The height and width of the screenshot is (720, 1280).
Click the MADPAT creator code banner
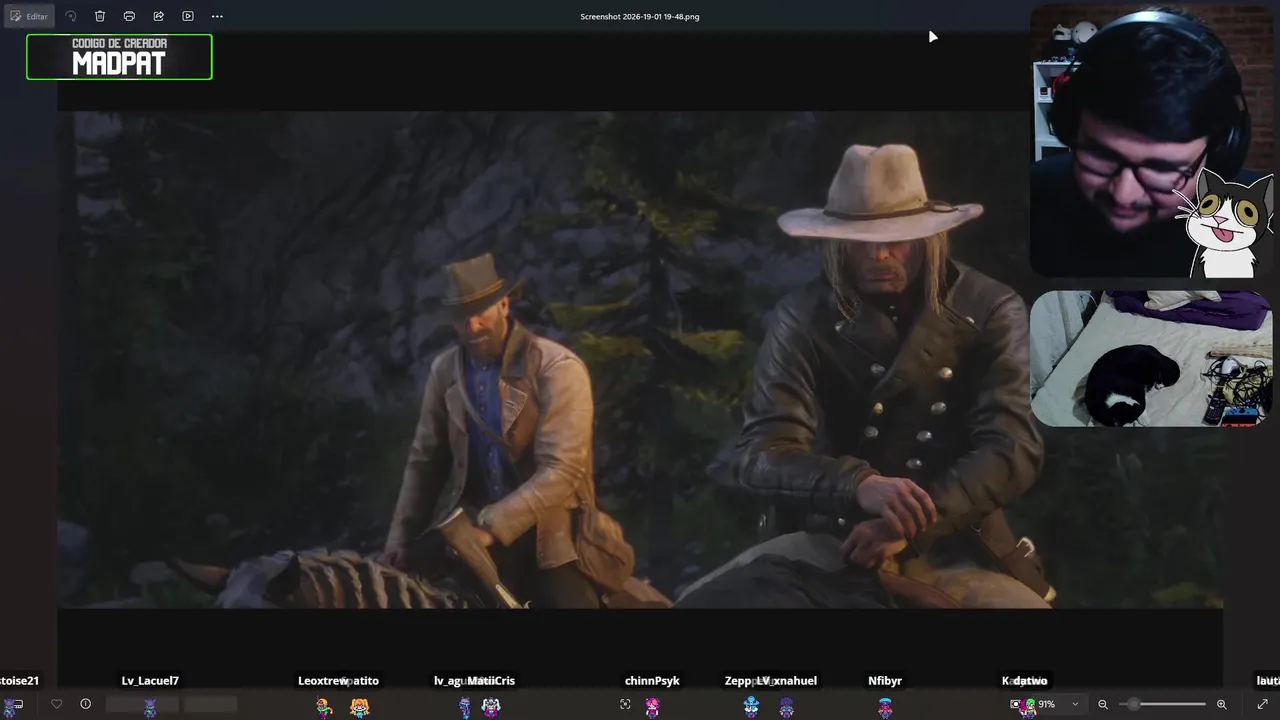click(119, 57)
